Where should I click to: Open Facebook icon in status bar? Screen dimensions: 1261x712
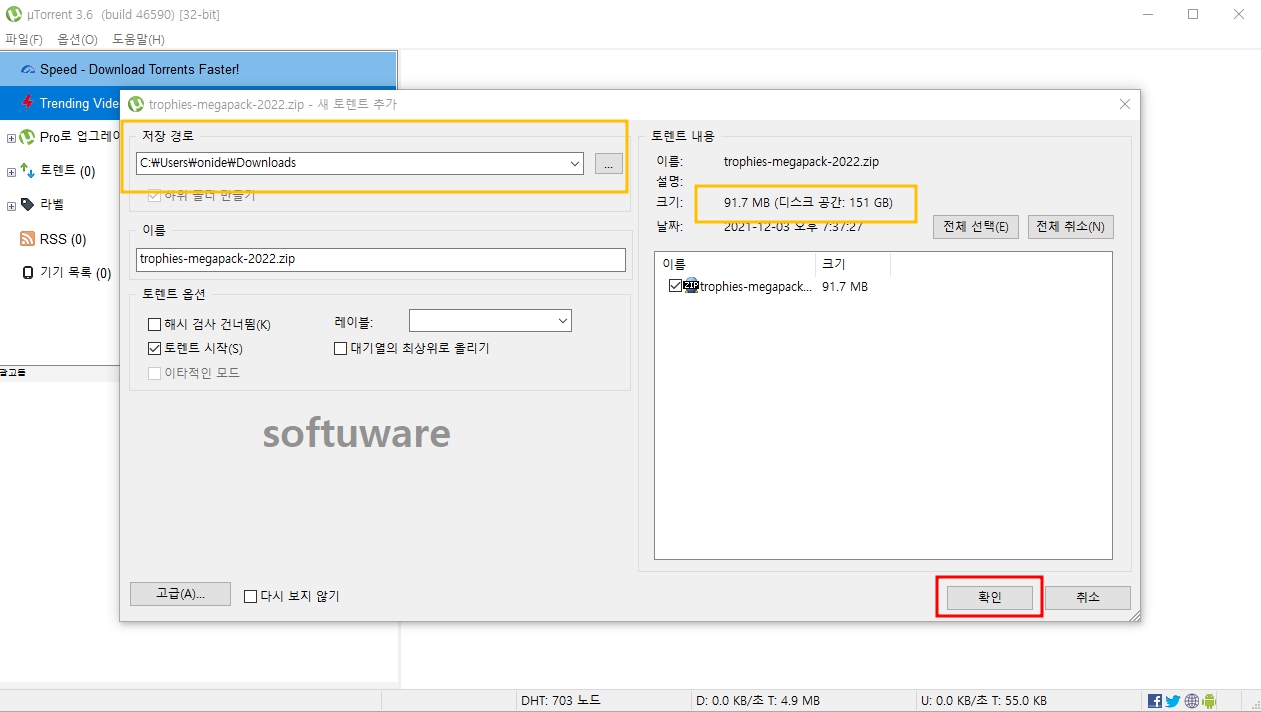(1155, 701)
